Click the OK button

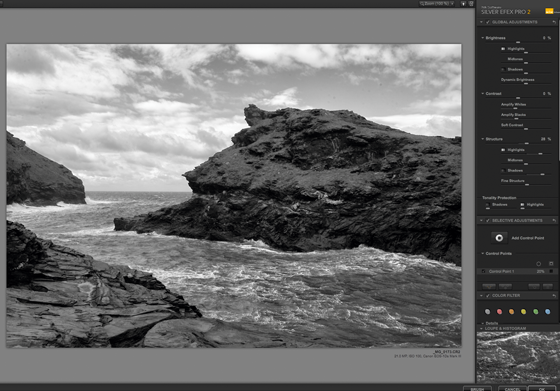[542, 389]
